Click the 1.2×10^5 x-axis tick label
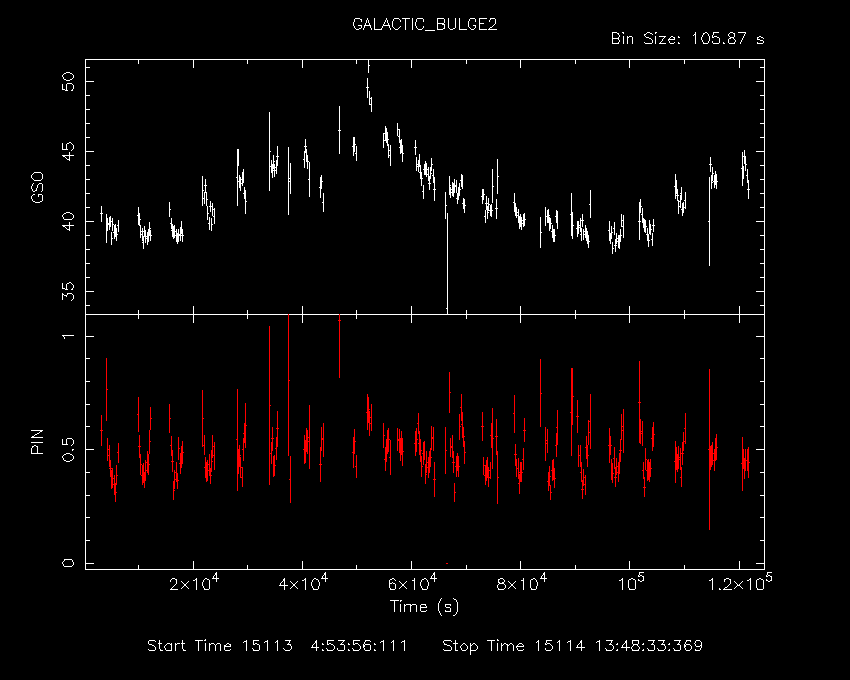 click(739, 583)
